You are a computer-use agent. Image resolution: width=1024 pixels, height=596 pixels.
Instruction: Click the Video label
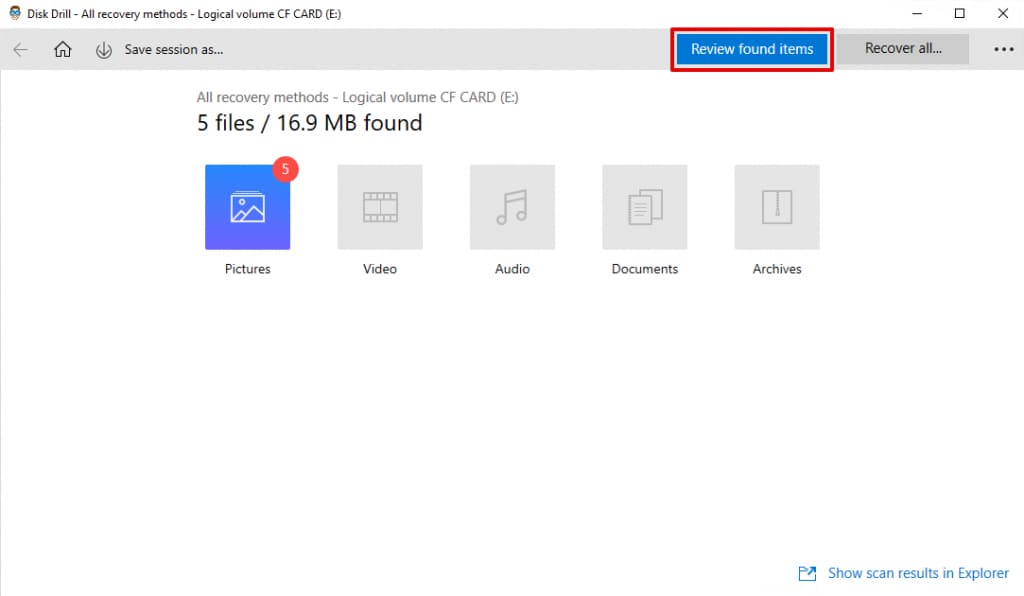click(x=380, y=269)
